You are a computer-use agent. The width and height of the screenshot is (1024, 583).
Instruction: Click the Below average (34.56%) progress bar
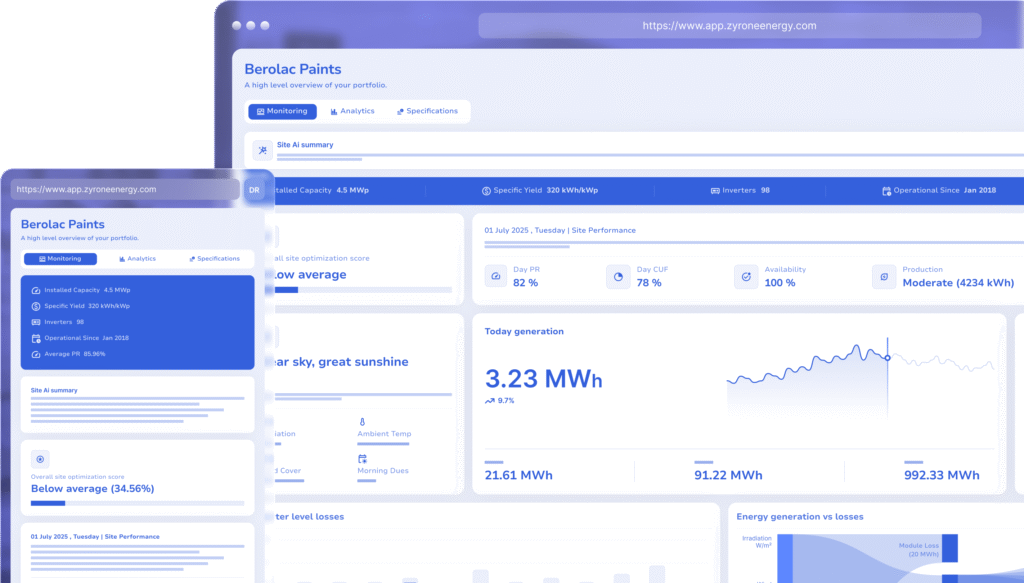tap(137, 503)
